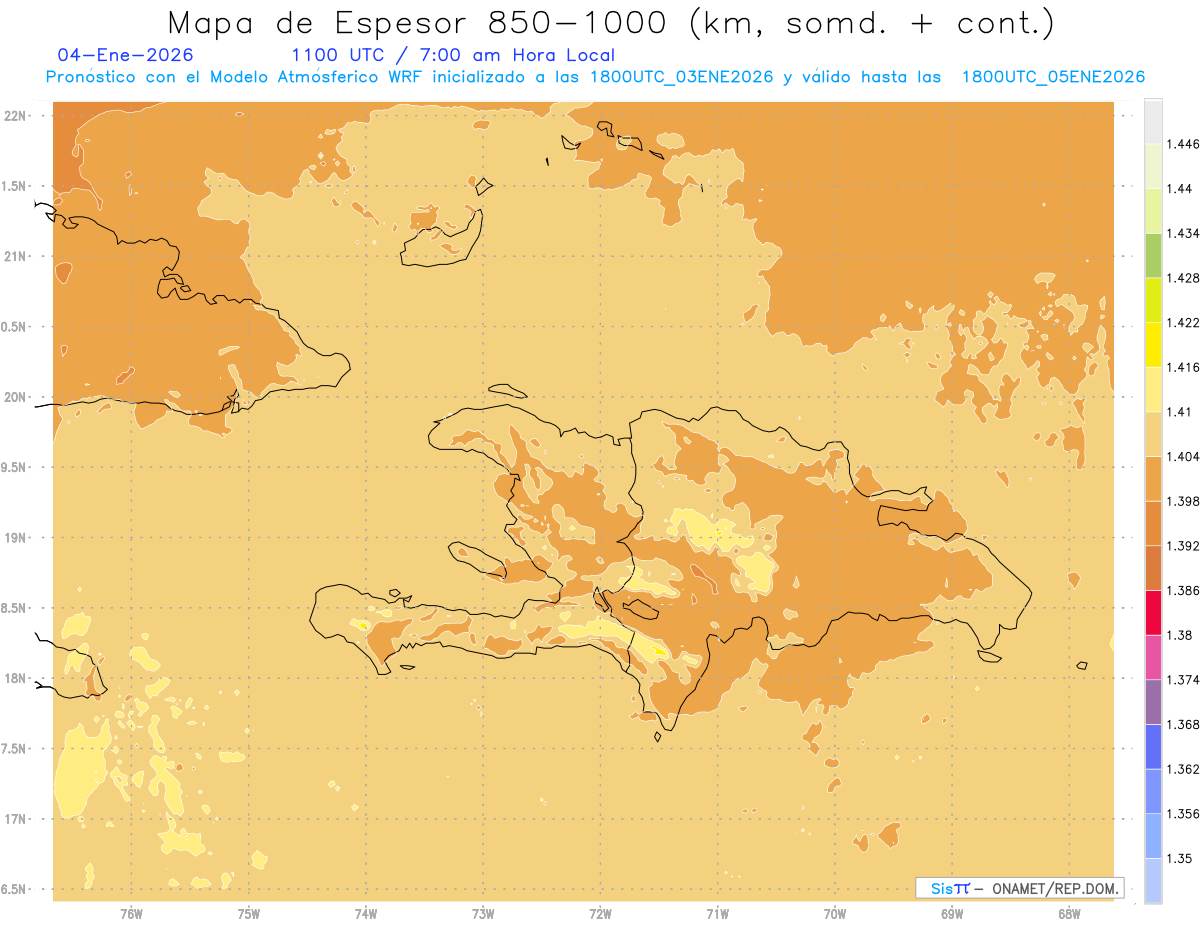The width and height of the screenshot is (1200, 927).
Task: Click the '1.44' colorbar value
Action: [x=1181, y=188]
